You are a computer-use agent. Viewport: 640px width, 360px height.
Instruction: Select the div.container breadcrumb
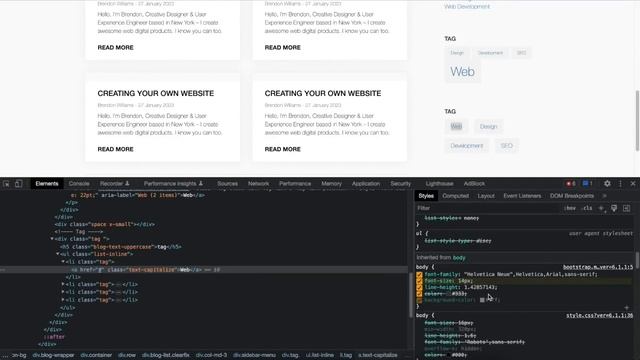coord(96,355)
